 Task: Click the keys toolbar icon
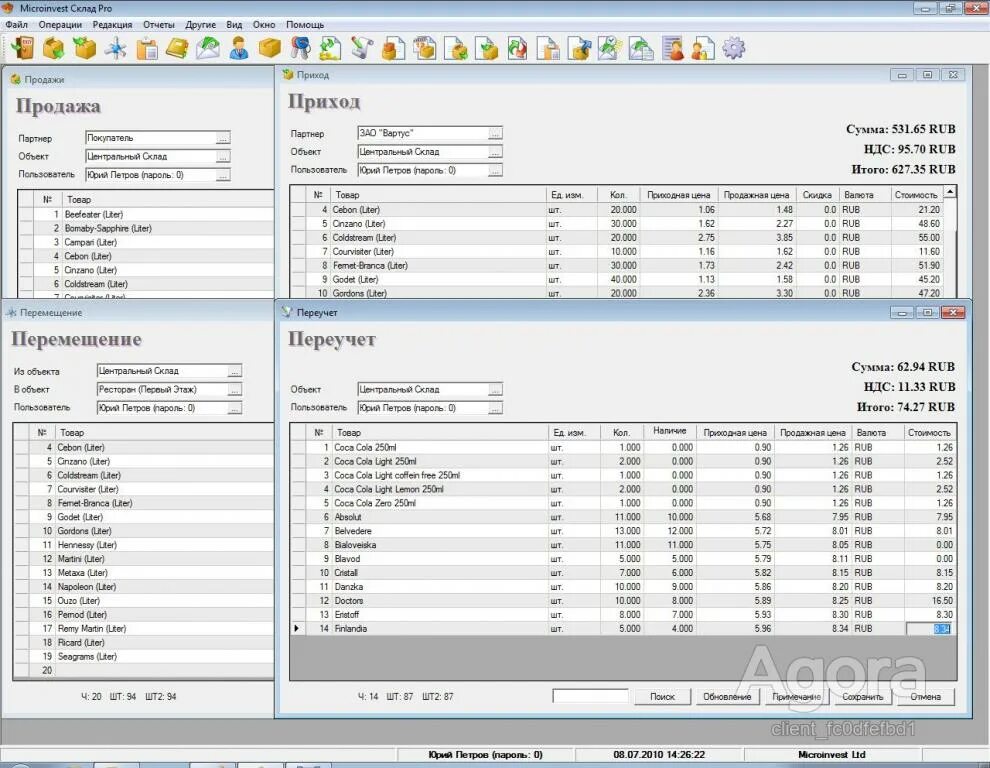[x=301, y=48]
